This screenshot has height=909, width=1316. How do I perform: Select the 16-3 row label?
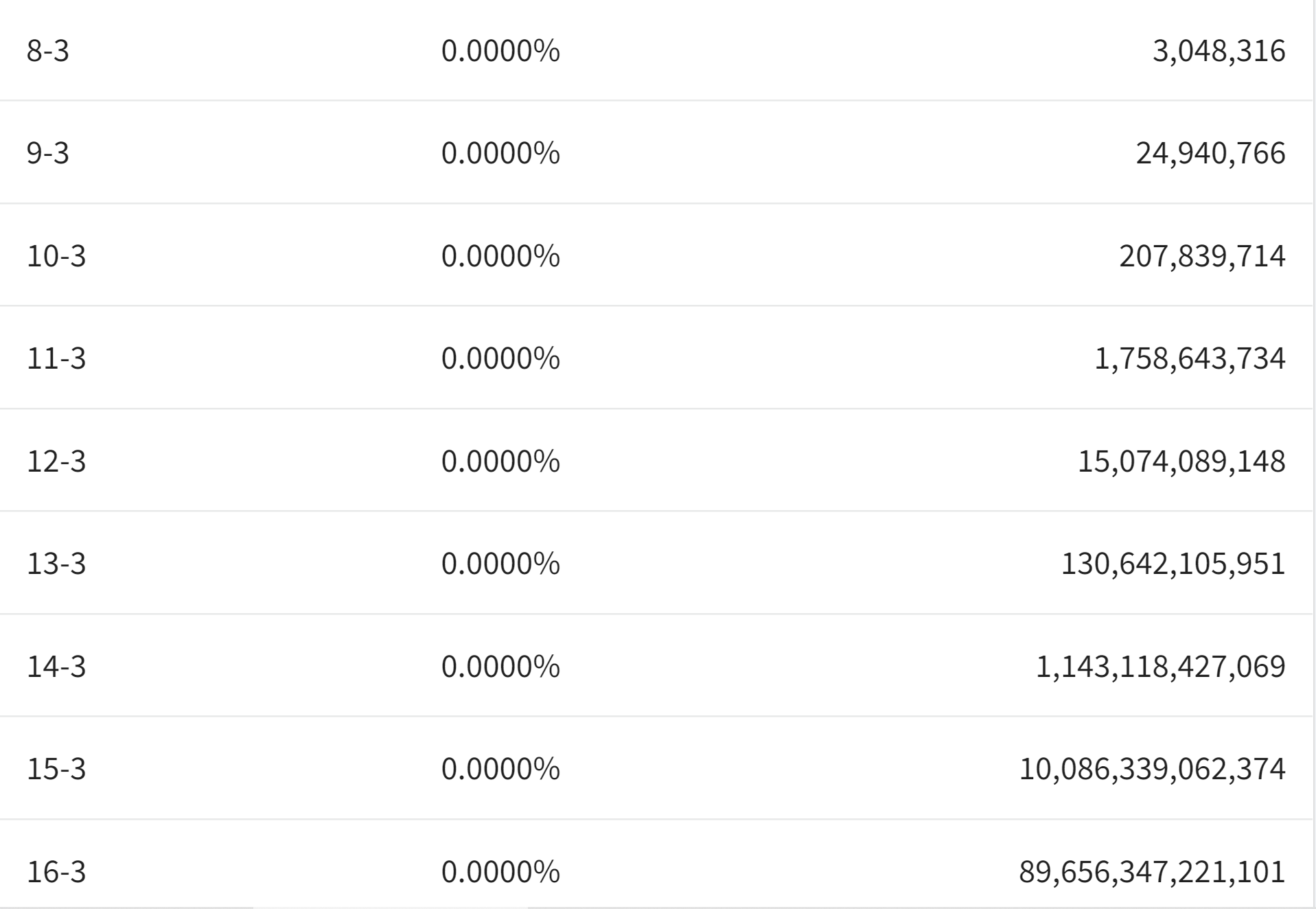coord(56,872)
